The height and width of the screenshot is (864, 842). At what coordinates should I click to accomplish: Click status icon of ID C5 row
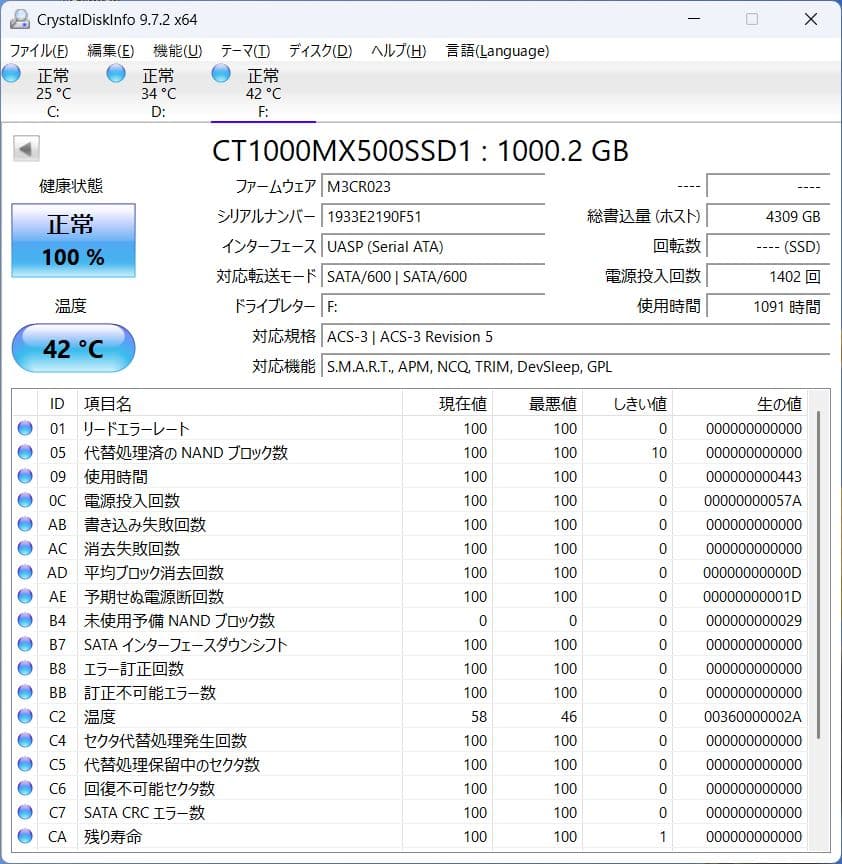point(25,764)
